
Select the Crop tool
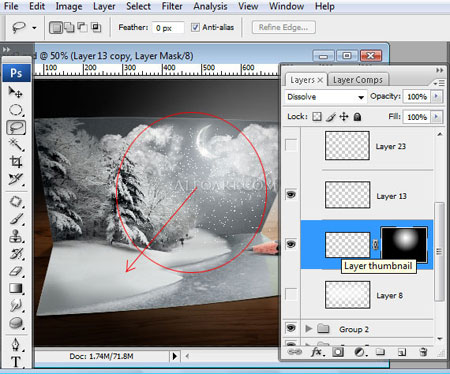point(16,162)
